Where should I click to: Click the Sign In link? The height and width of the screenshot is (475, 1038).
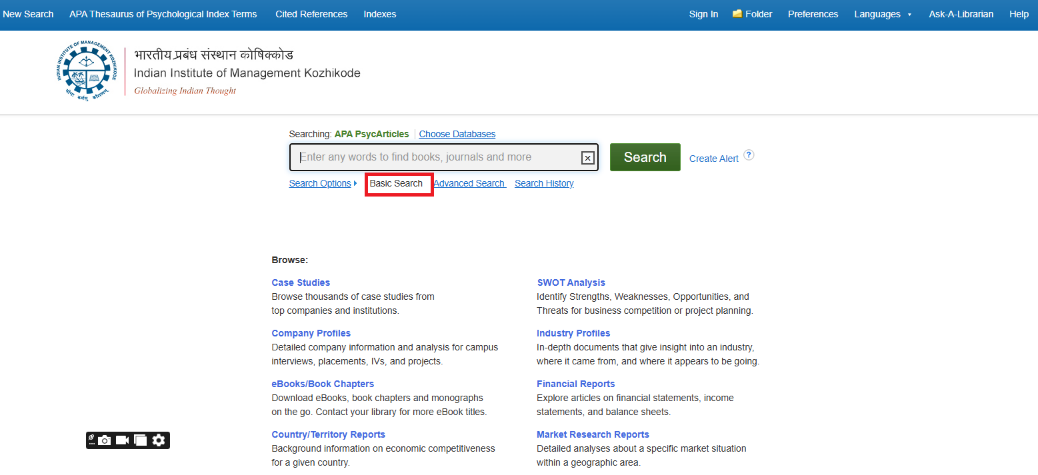pyautogui.click(x=703, y=14)
